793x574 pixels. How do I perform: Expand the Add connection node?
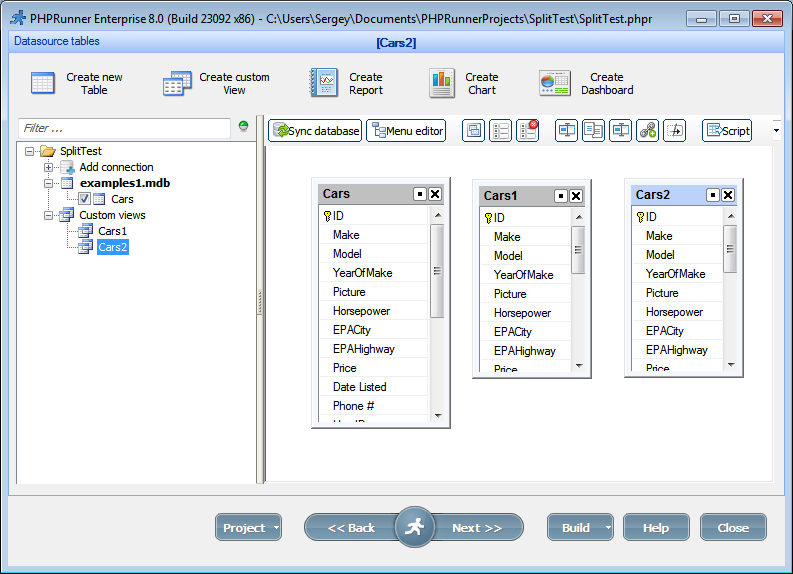pos(49,167)
